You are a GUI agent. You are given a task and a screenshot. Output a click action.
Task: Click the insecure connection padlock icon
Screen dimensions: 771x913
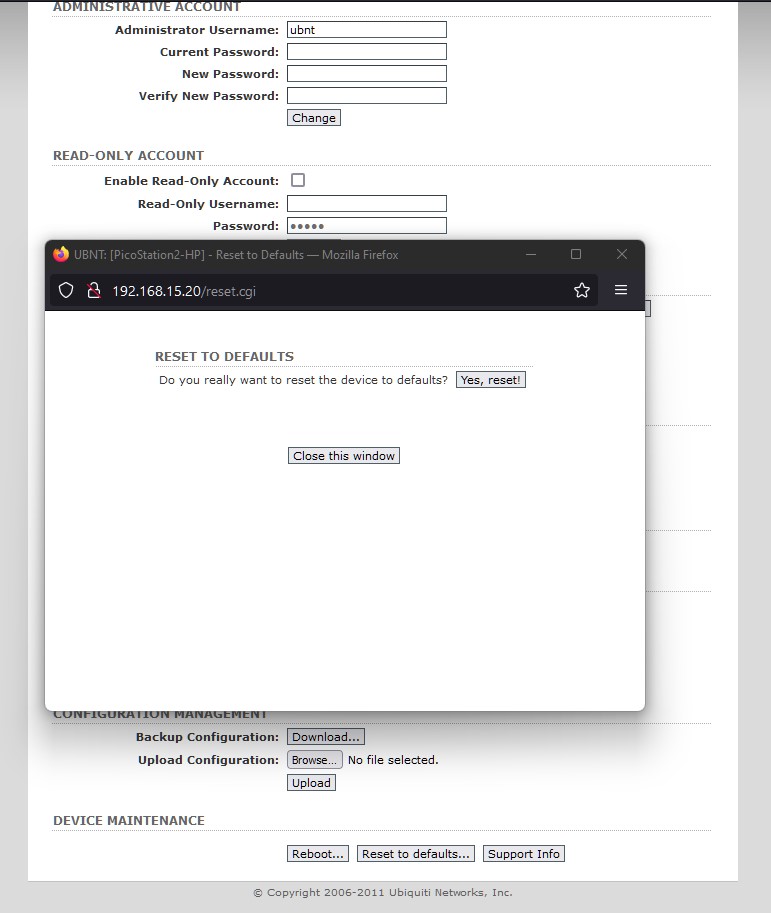point(93,290)
